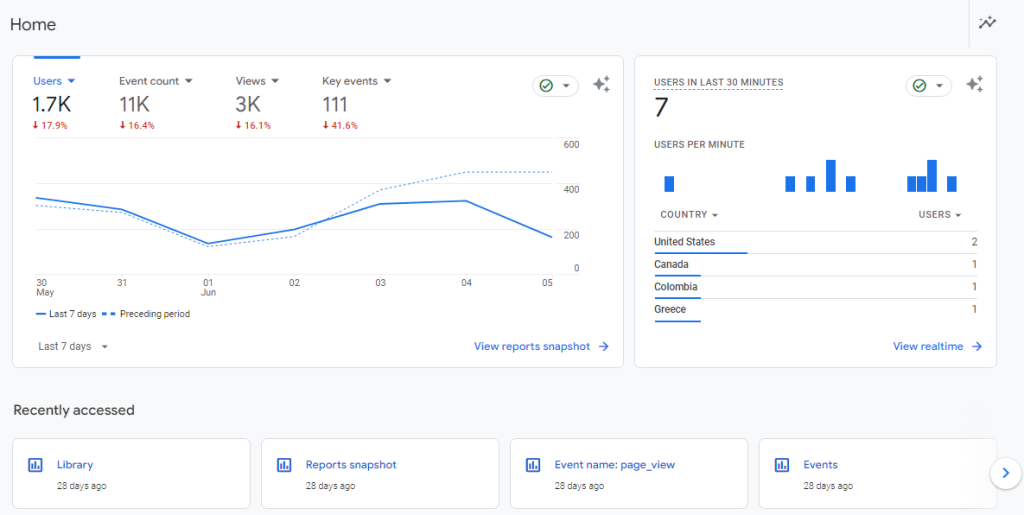Screen dimensions: 1024x515
Task: Open the Reports snapshot recent item
Action: (x=380, y=473)
